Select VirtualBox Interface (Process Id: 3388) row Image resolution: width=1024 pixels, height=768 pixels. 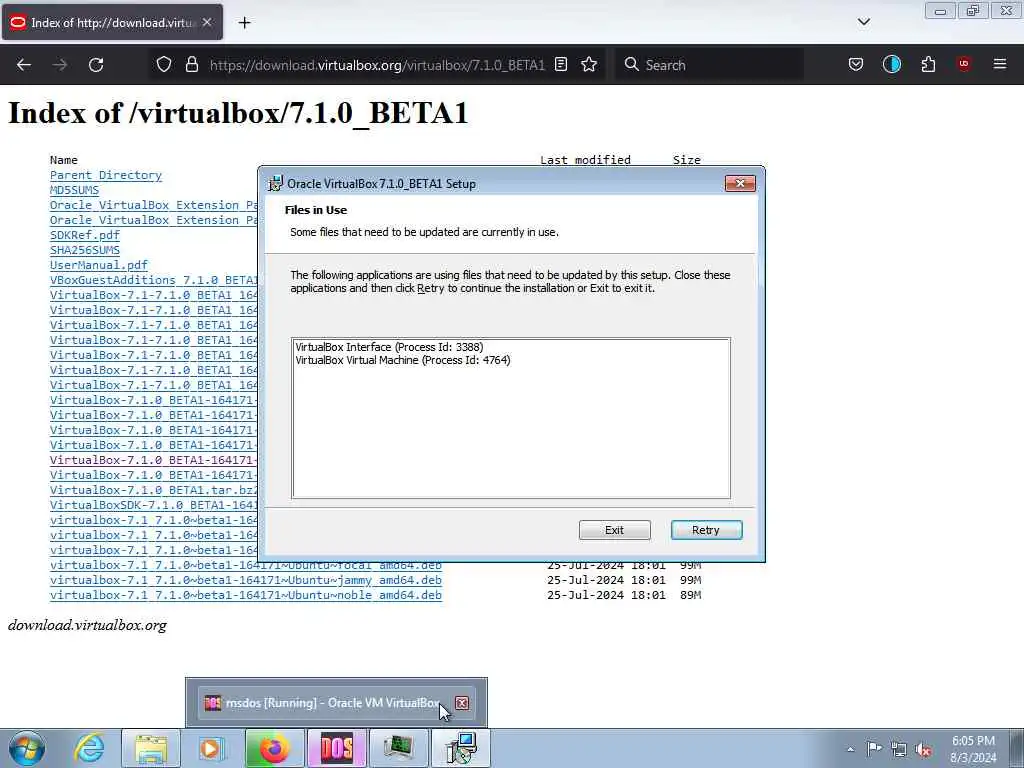point(389,347)
